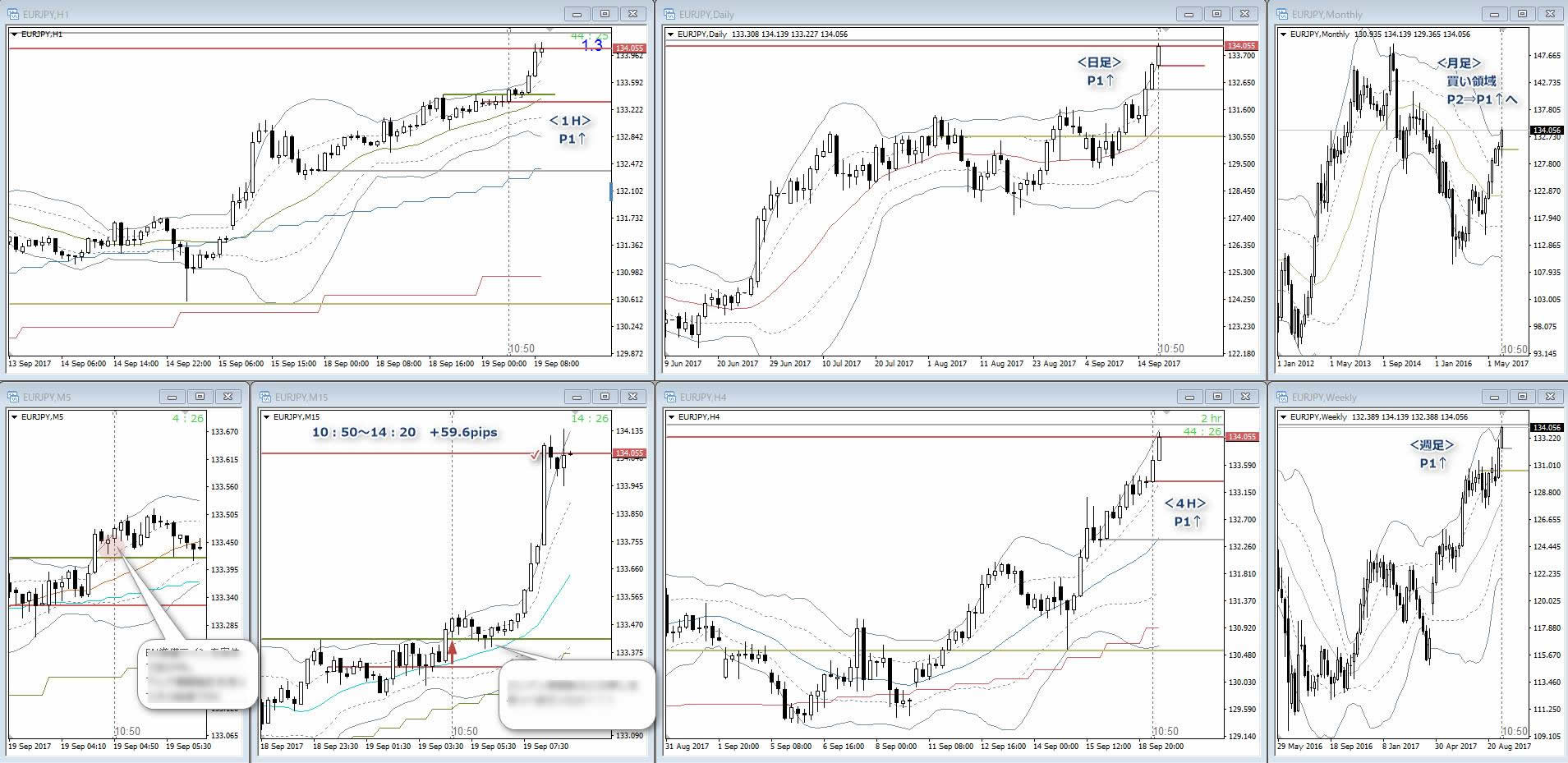
Task: Activate the EURJPY,Daily window title bar
Action: (x=904, y=15)
